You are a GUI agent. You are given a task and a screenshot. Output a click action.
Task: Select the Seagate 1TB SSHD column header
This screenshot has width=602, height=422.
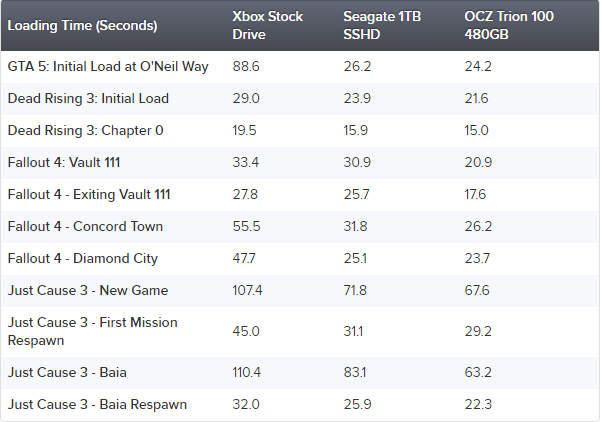tap(382, 25)
